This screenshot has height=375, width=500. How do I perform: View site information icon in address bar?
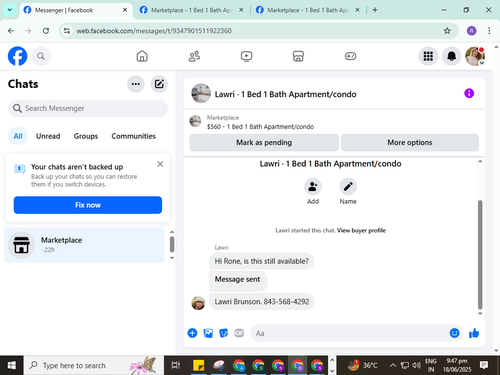pos(67,31)
